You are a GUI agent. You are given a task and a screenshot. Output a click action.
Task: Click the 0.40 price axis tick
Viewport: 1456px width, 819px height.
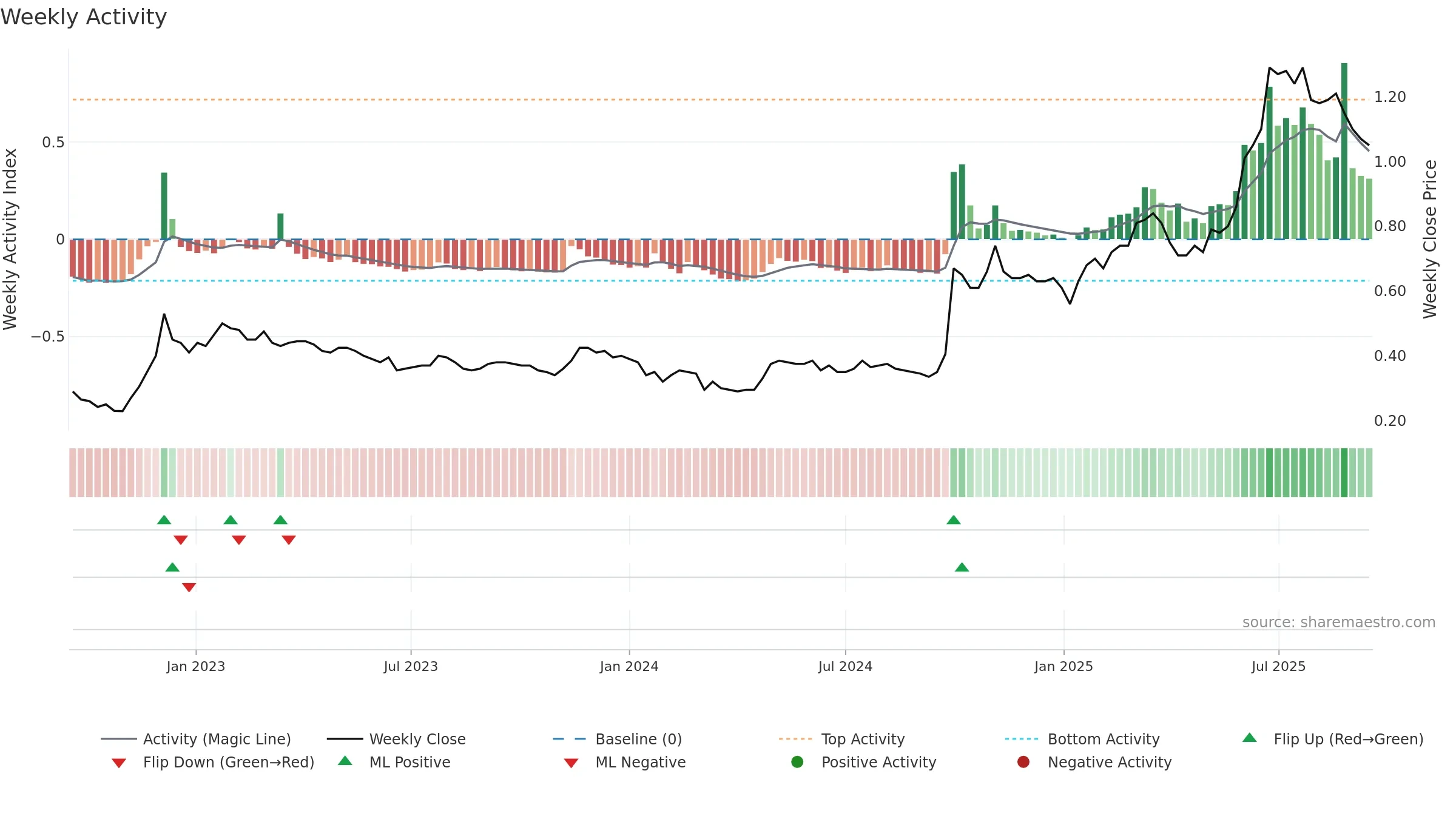point(1390,356)
